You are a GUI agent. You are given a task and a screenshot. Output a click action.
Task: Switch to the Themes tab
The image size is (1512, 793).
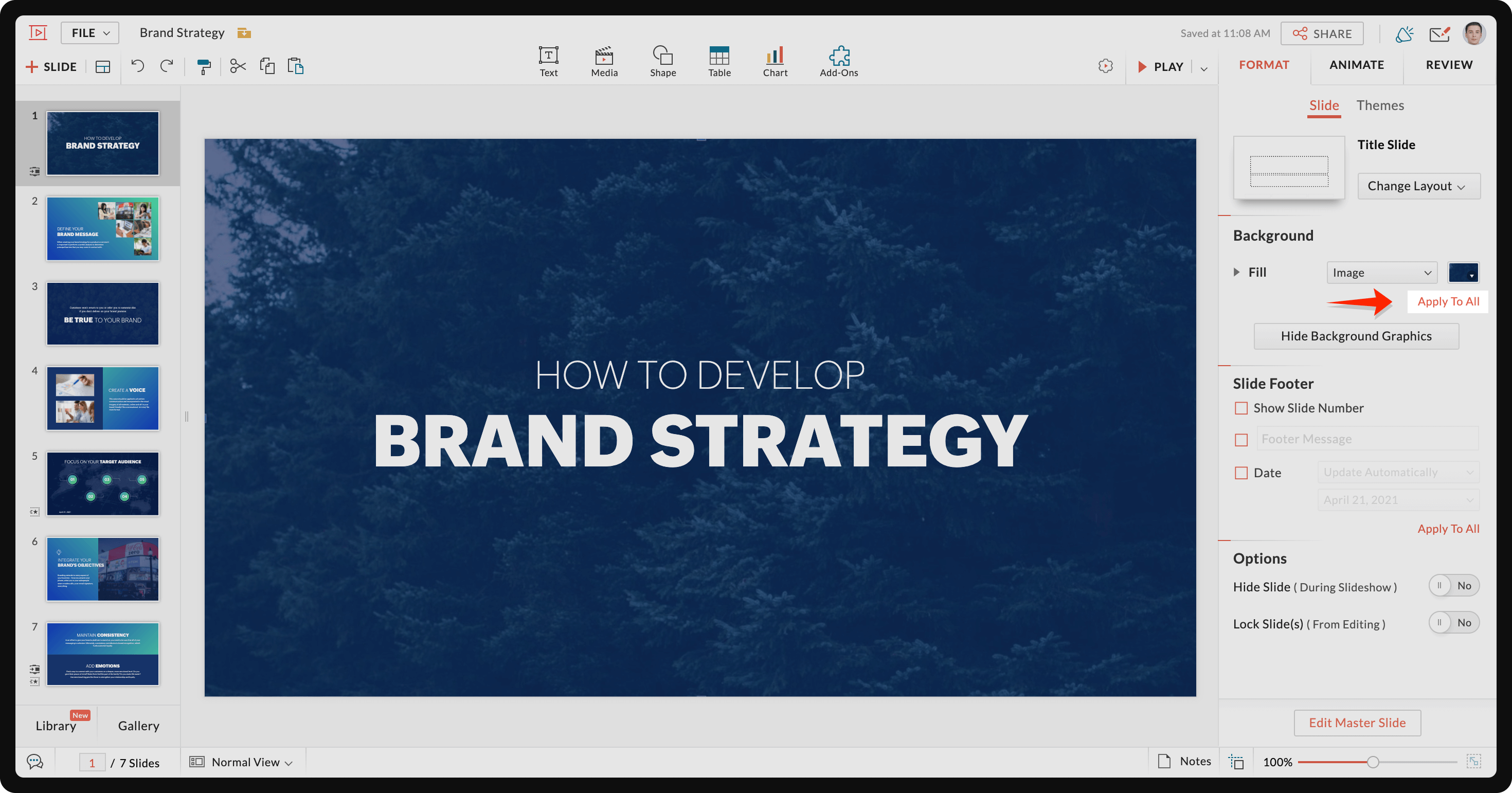[x=1380, y=105]
